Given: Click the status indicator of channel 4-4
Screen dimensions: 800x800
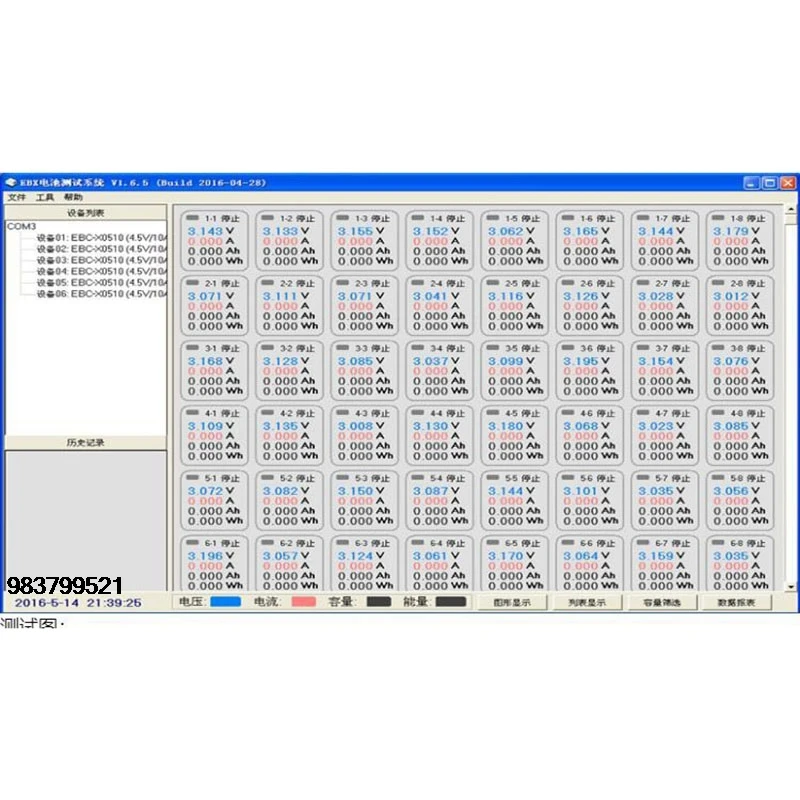Looking at the screenshot, I should 418,412.
